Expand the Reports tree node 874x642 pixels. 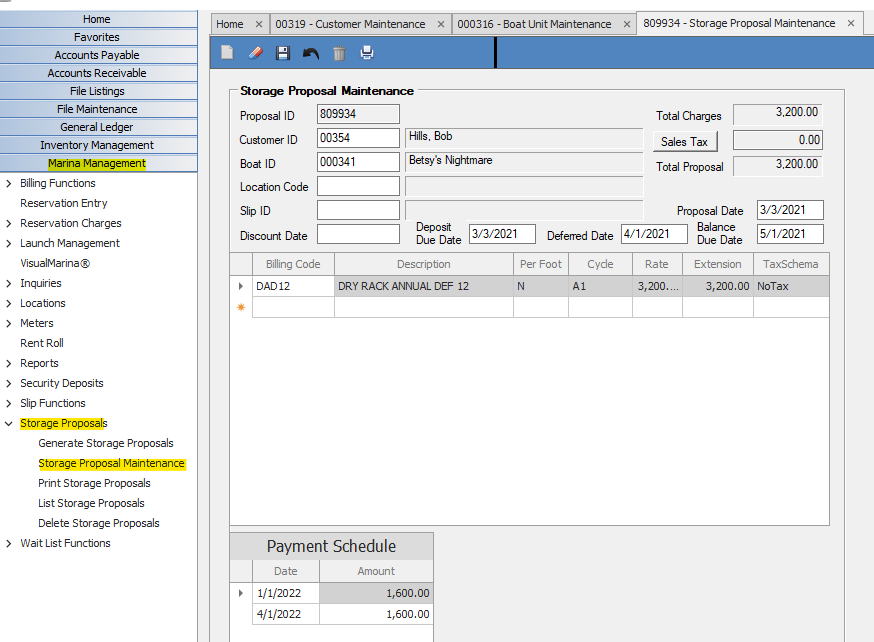point(9,363)
